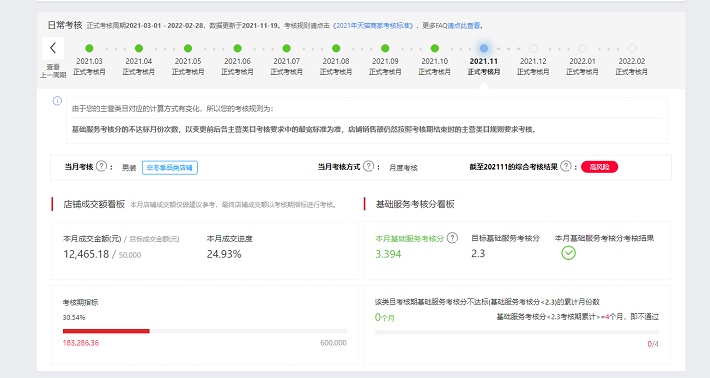Select the 2021.12 assessment month marker

533,48
